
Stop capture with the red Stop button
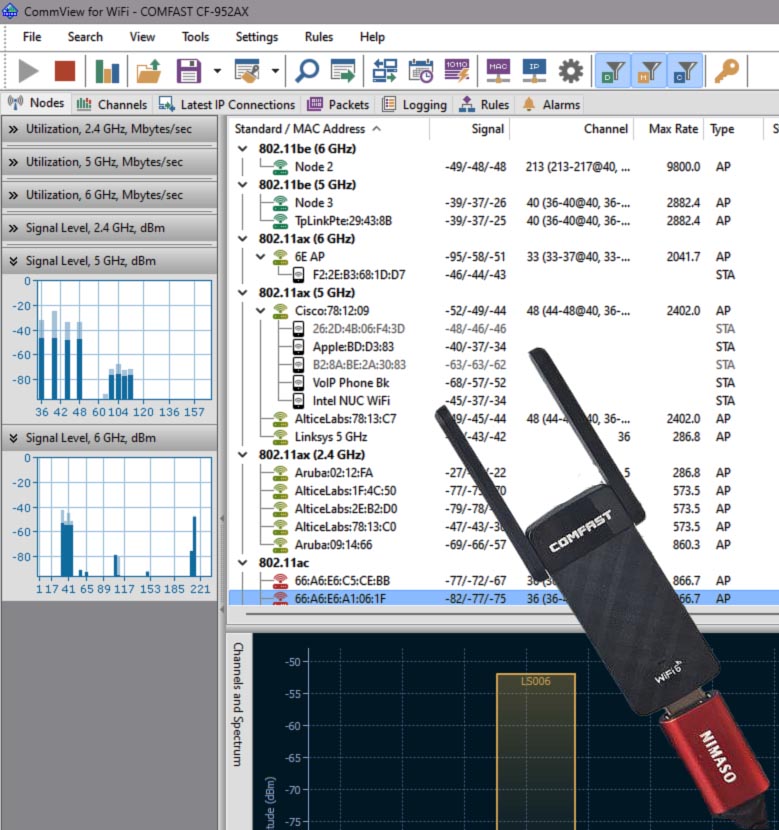[x=65, y=71]
